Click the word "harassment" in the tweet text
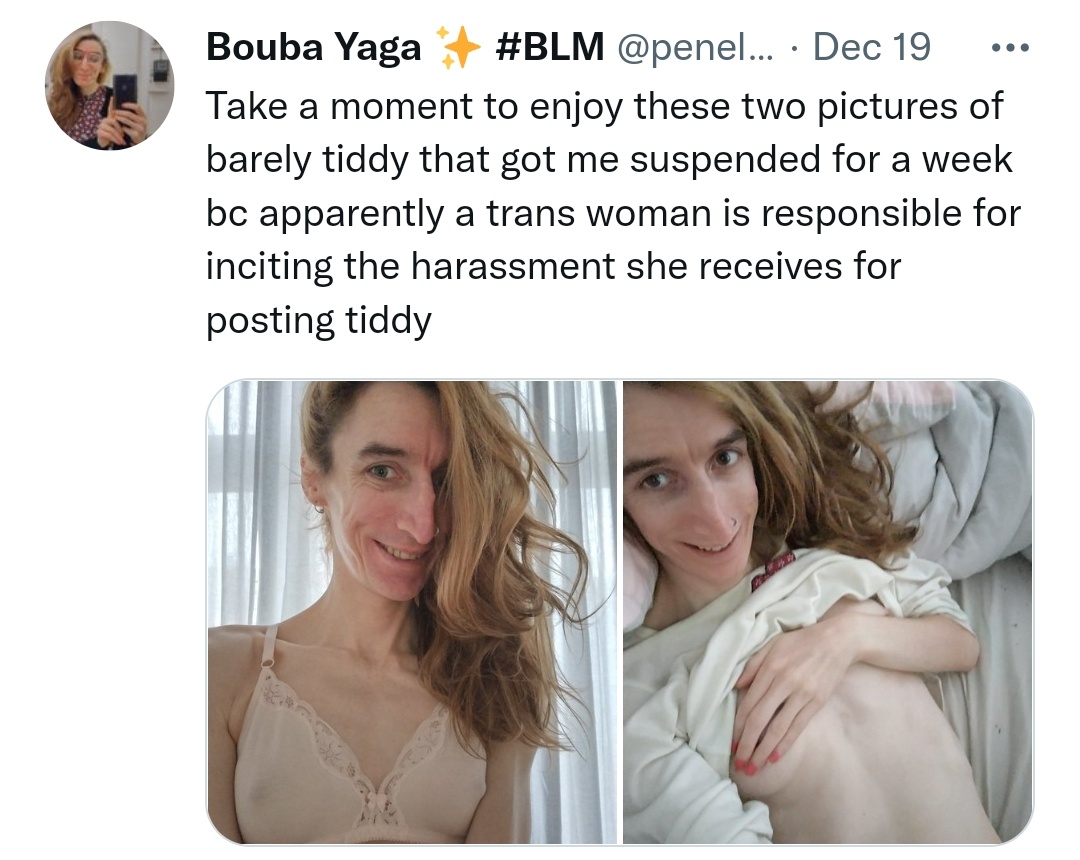The width and height of the screenshot is (1080, 860). click(512, 266)
